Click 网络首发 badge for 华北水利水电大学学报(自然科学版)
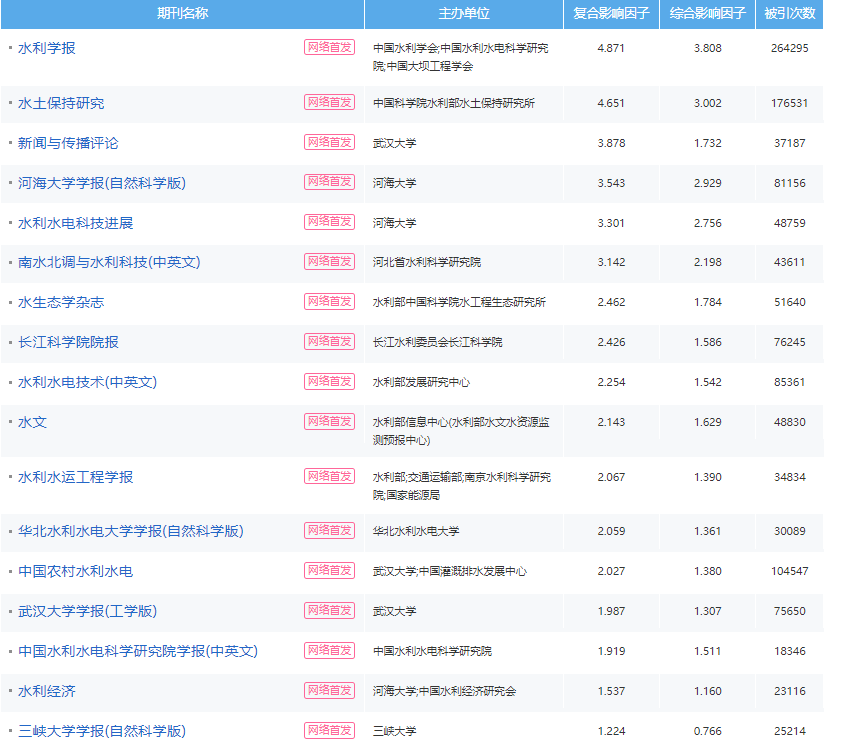843x749 pixels. click(x=330, y=530)
